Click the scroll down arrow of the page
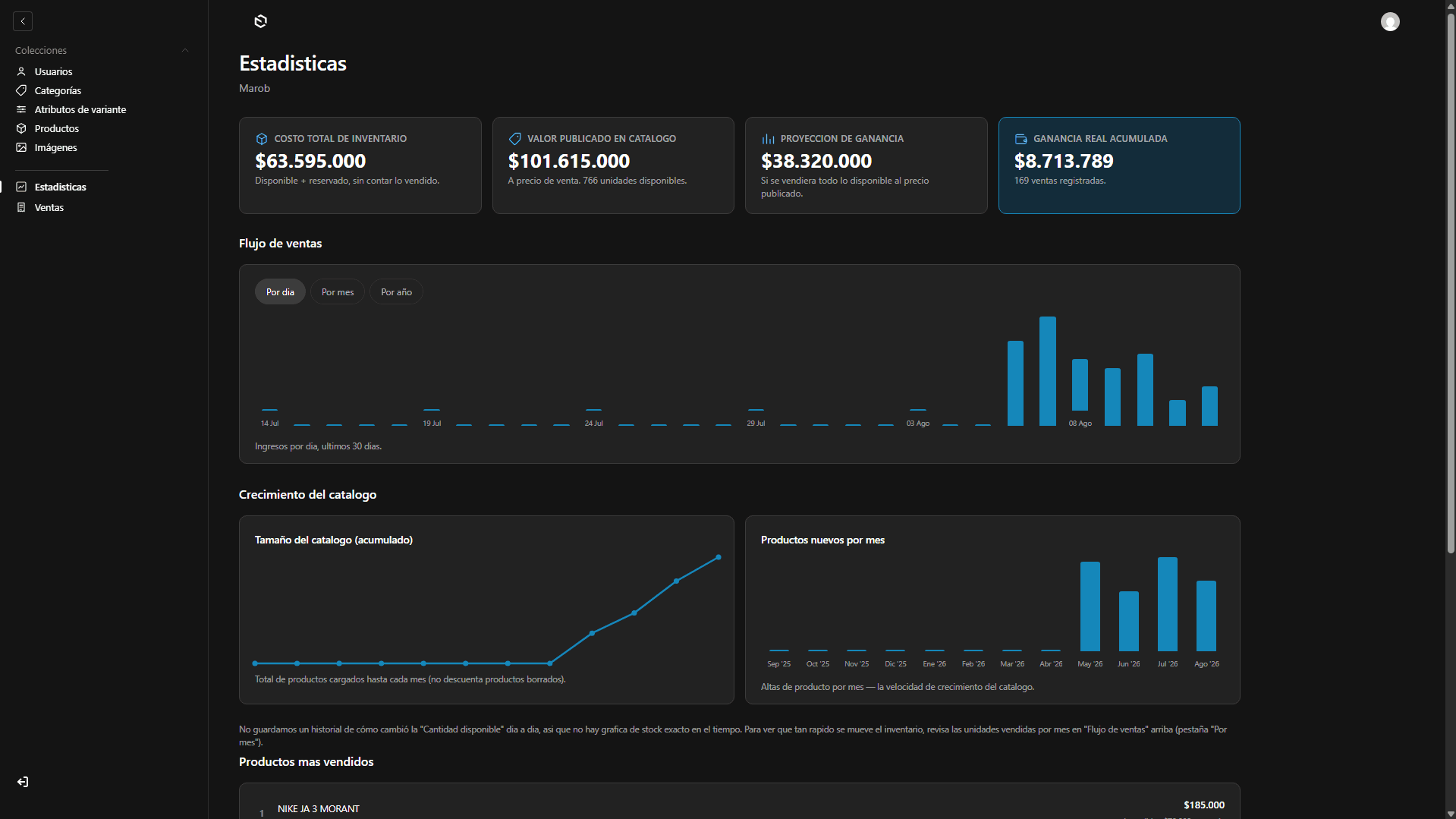The image size is (1456, 819). tap(1451, 814)
